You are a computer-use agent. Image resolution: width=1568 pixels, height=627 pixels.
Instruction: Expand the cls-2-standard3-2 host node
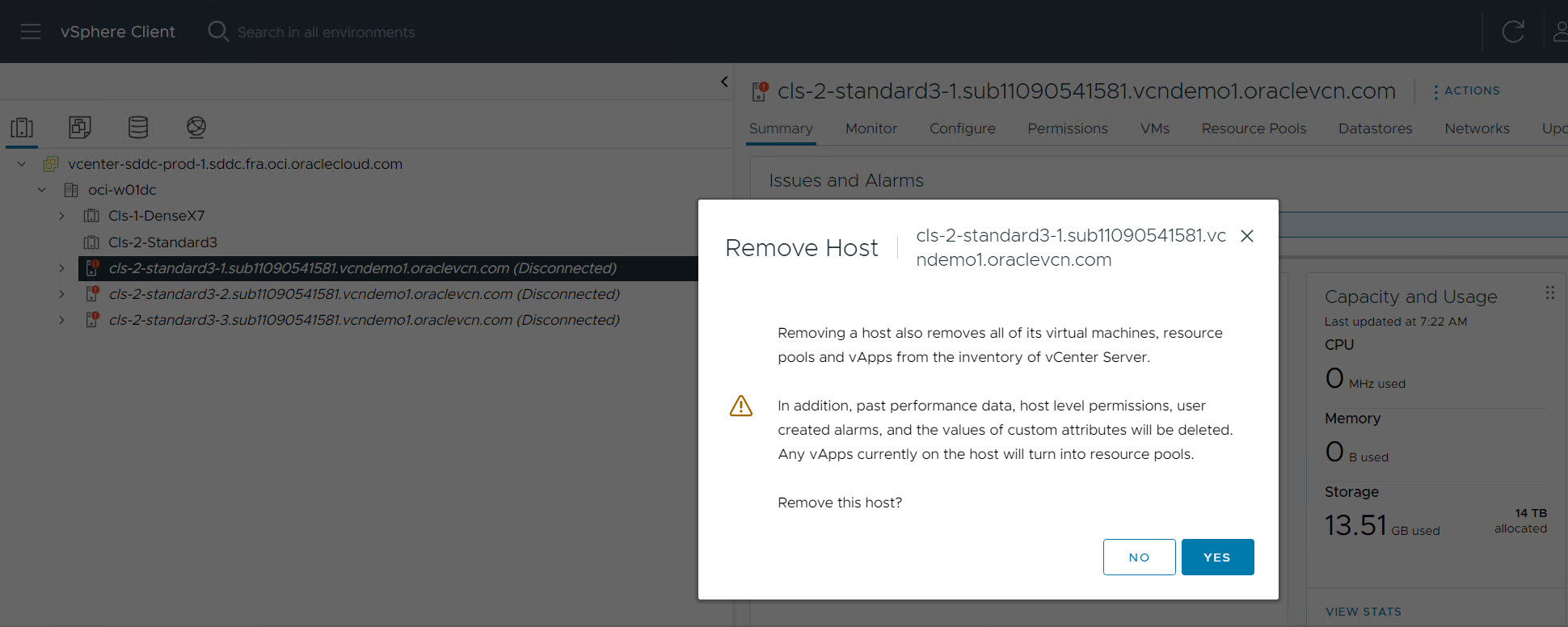[61, 294]
